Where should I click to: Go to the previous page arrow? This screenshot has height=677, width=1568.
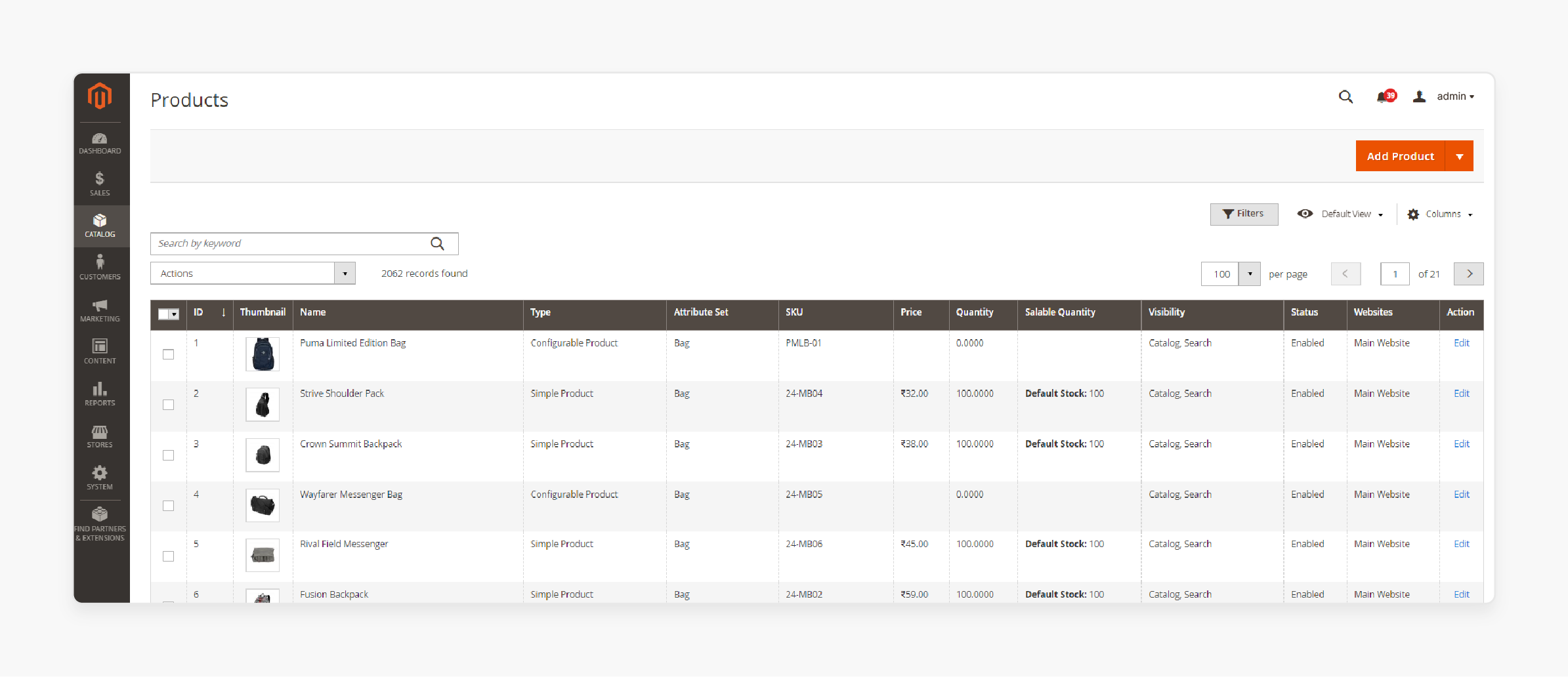(1346, 274)
